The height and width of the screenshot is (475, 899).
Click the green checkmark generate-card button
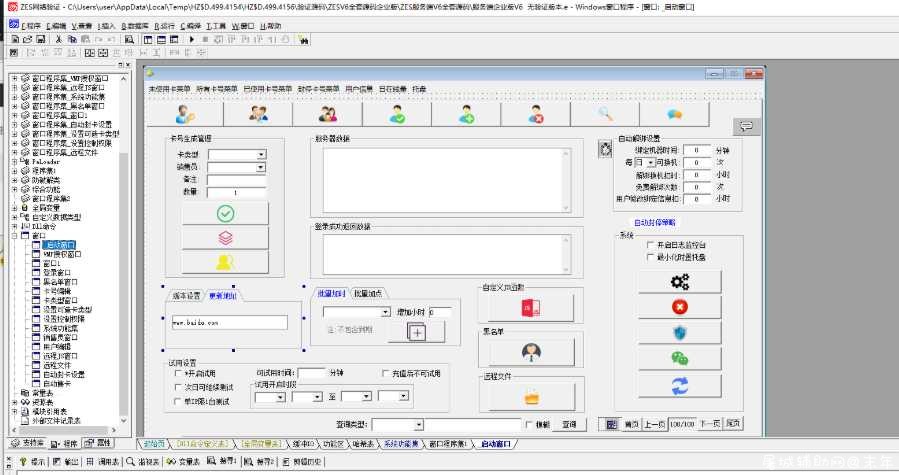pyautogui.click(x=225, y=213)
